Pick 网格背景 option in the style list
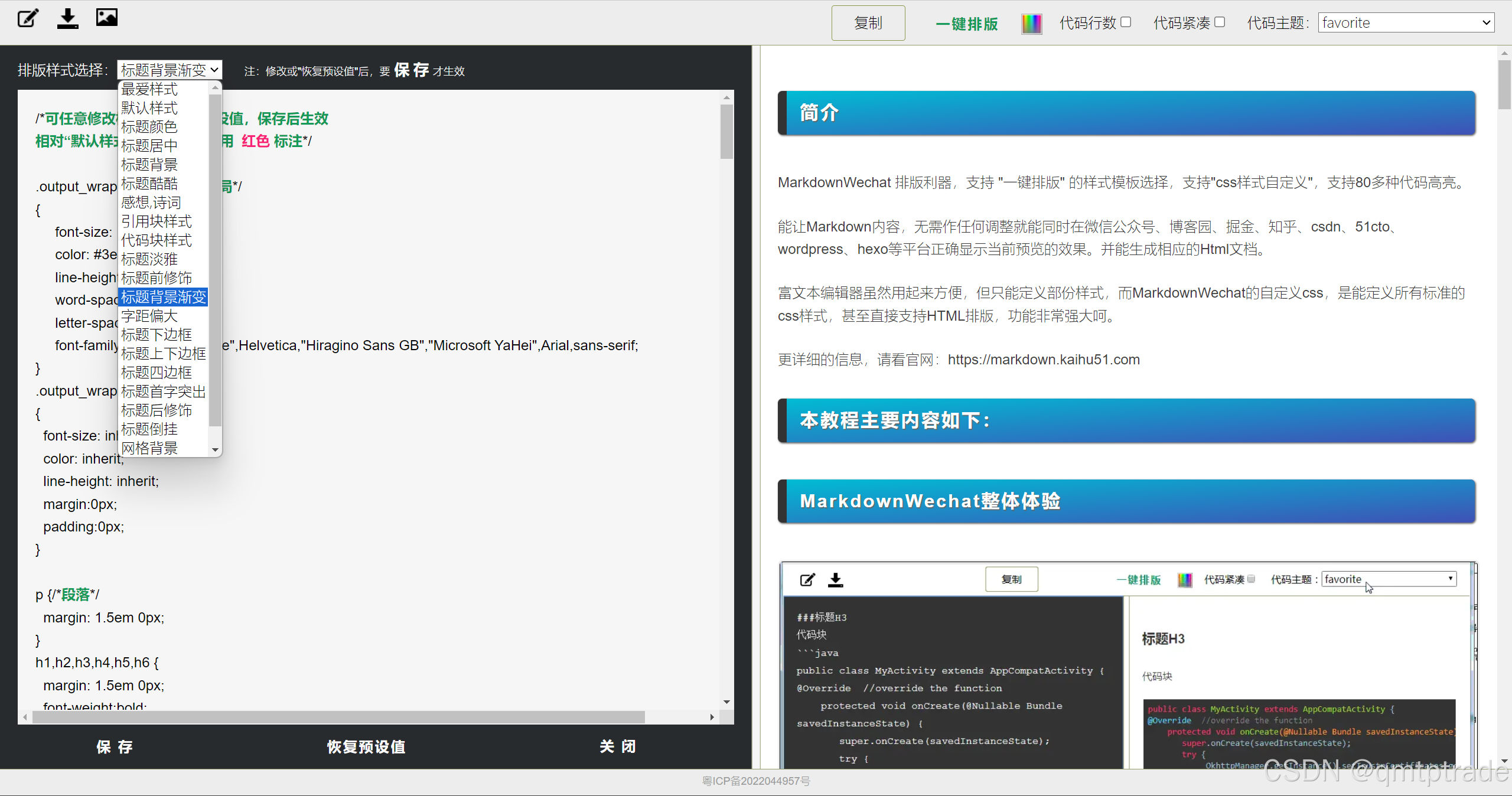1512x796 pixels. 149,448
